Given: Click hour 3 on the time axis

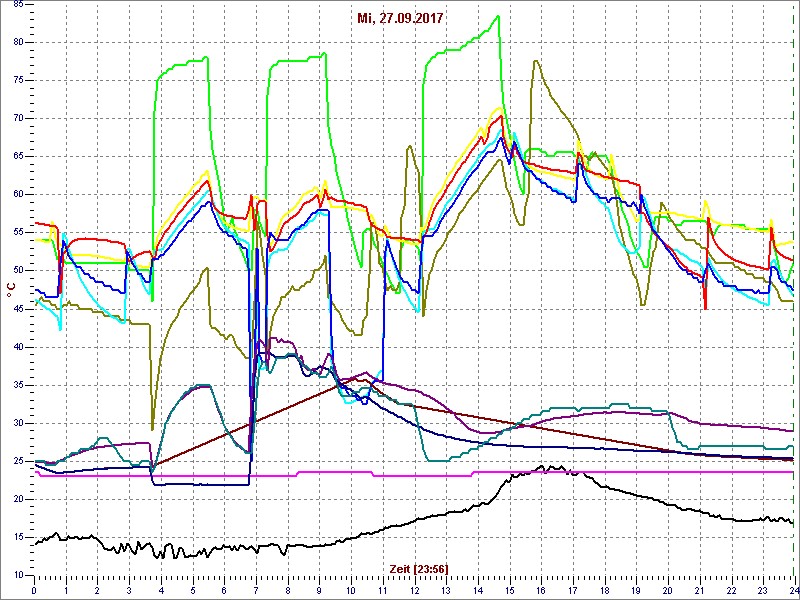Looking at the screenshot, I should pyautogui.click(x=129, y=588).
